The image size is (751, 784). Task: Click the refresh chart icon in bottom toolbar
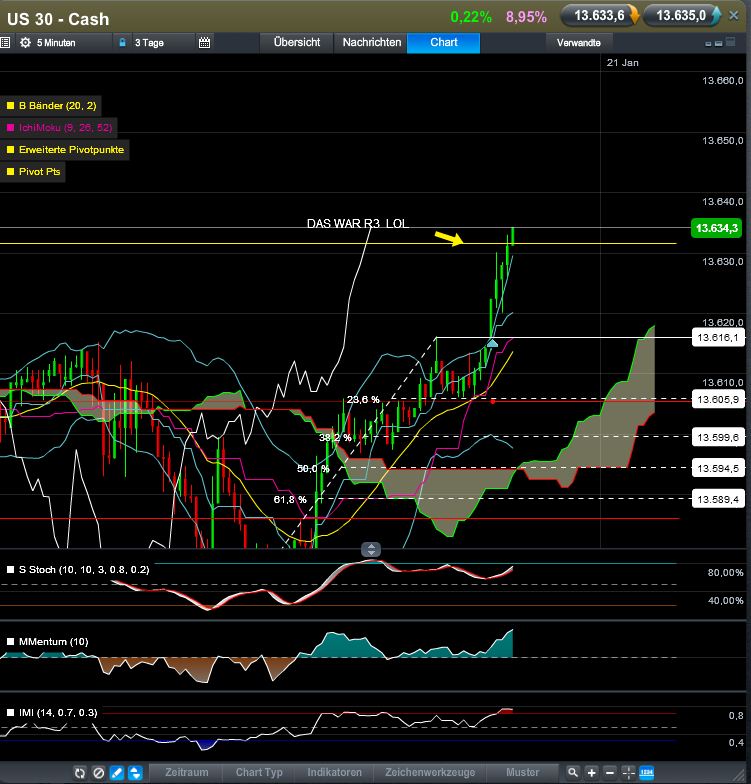point(81,773)
